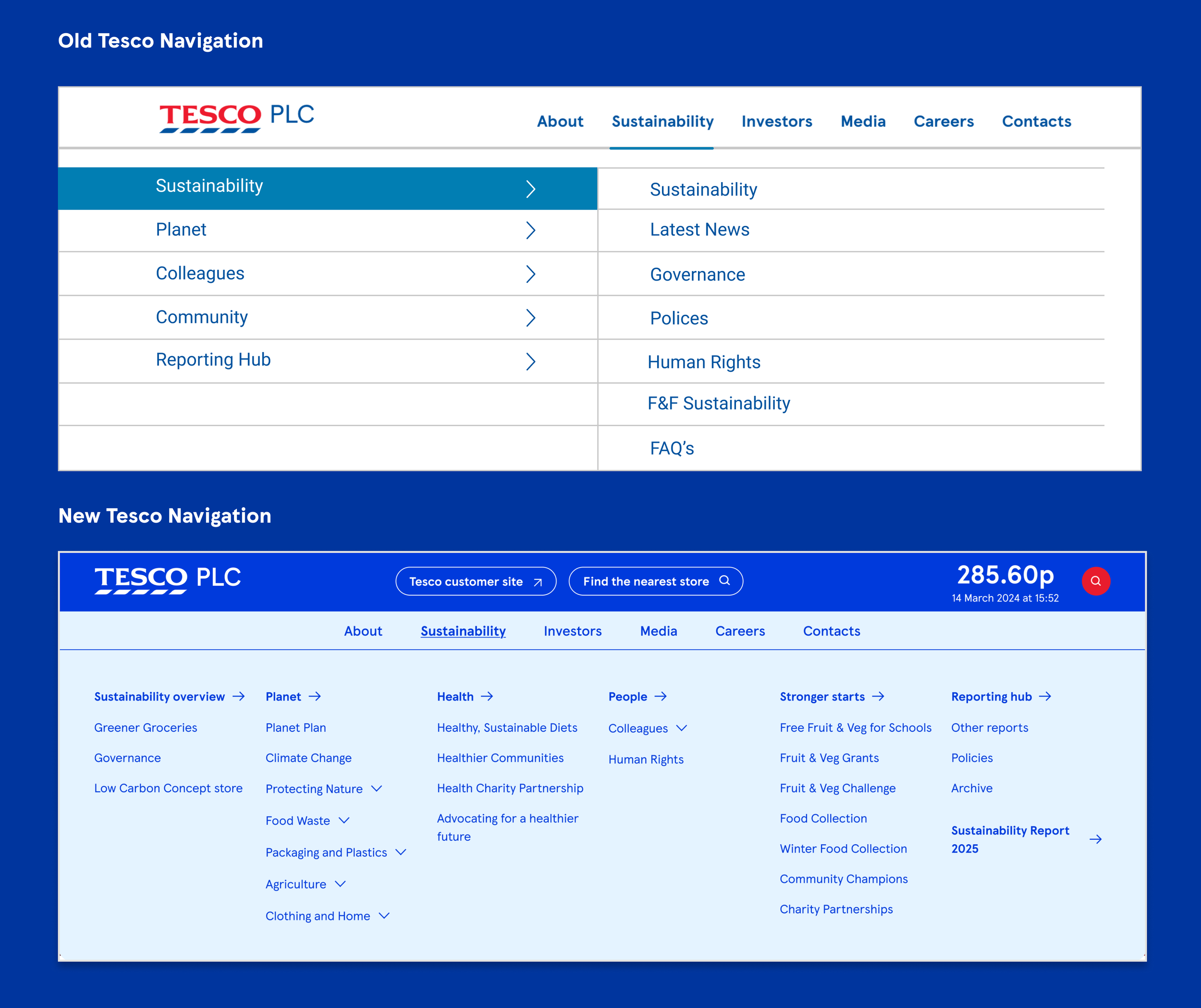Click arrow beside the Planet column heading
Image resolution: width=1201 pixels, height=1008 pixels.
(315, 696)
